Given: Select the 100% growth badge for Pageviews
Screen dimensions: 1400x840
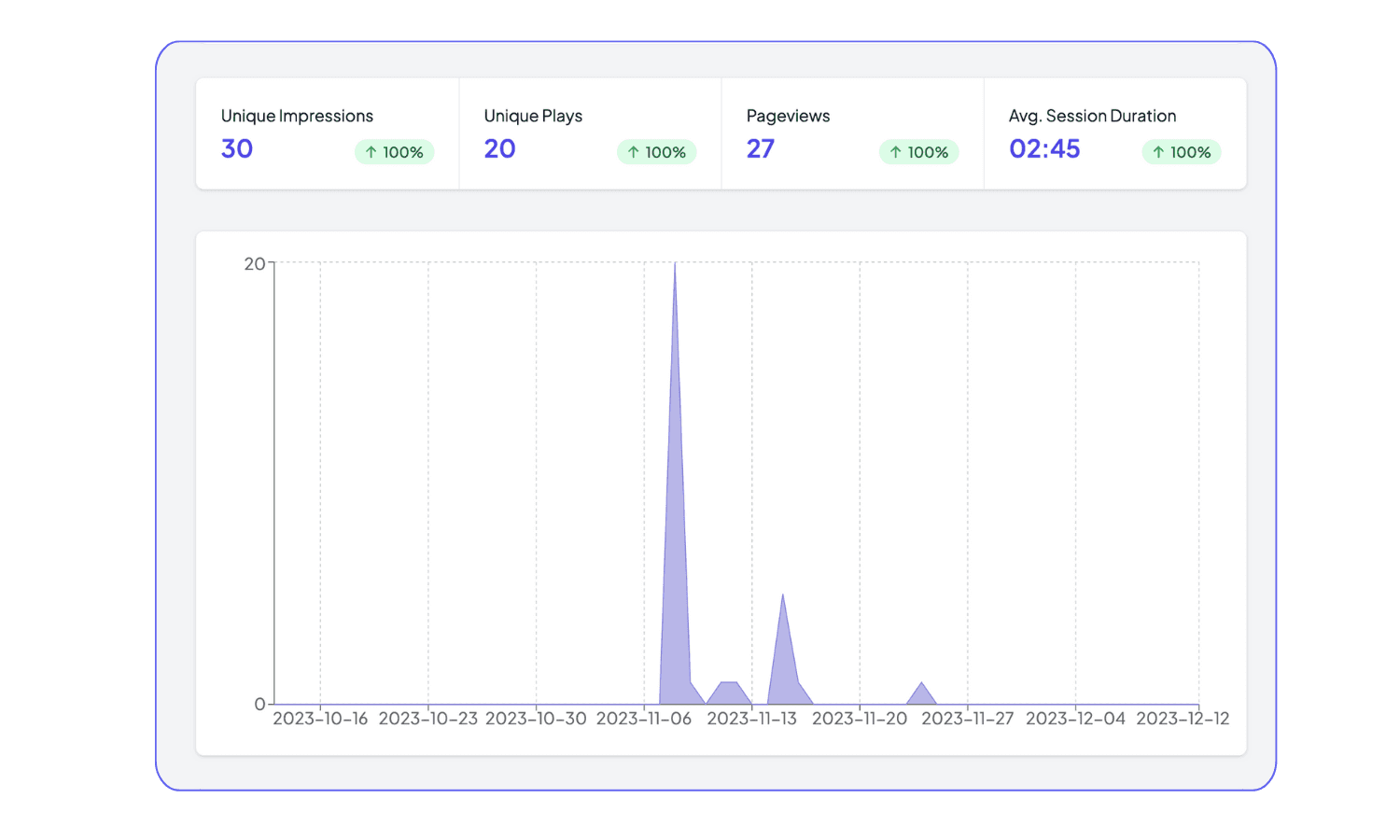Looking at the screenshot, I should tap(919, 151).
